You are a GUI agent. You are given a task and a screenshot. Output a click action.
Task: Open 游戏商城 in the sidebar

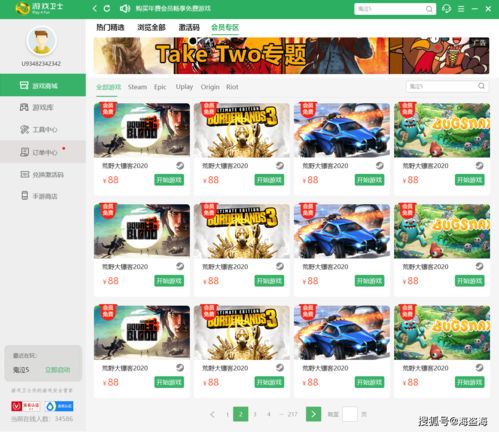pyautogui.click(x=43, y=85)
